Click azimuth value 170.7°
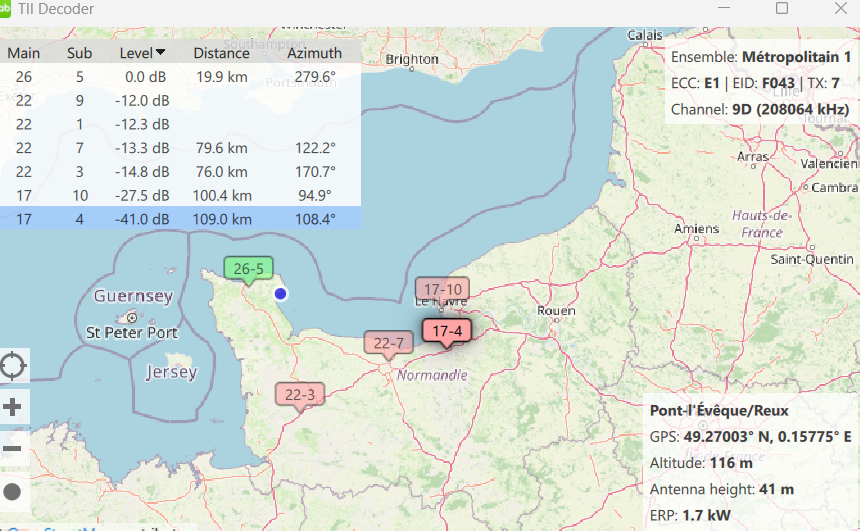Viewport: 860px width, 531px height. click(x=315, y=172)
